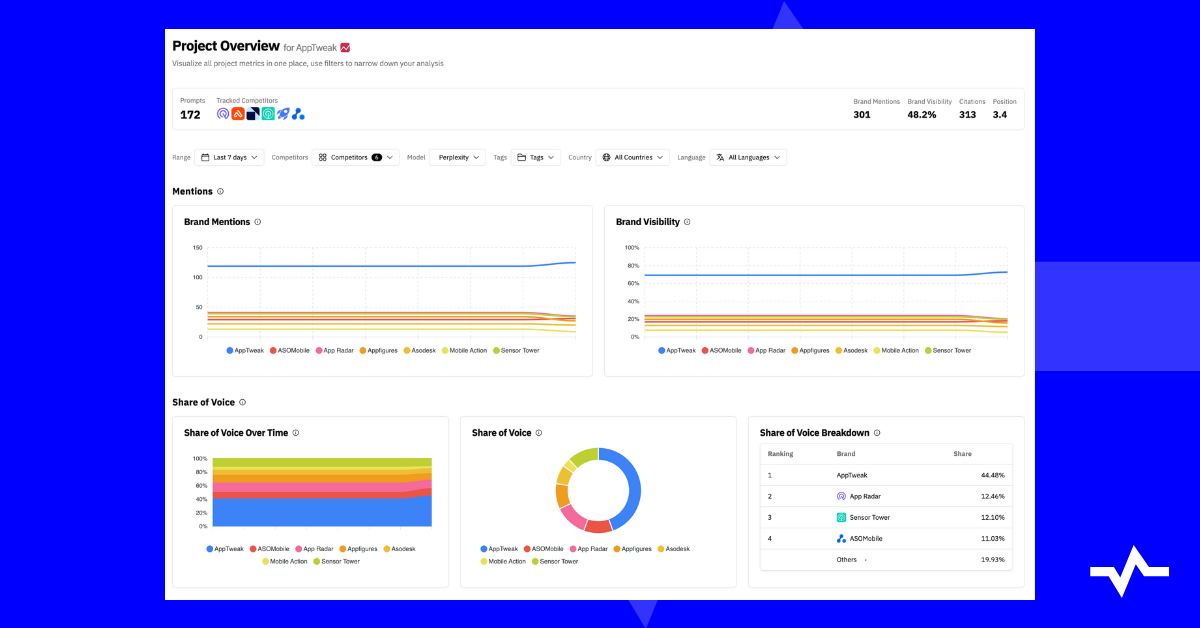Screen dimensions: 1200x628
Task: Click the Brand column header
Action: (846, 454)
